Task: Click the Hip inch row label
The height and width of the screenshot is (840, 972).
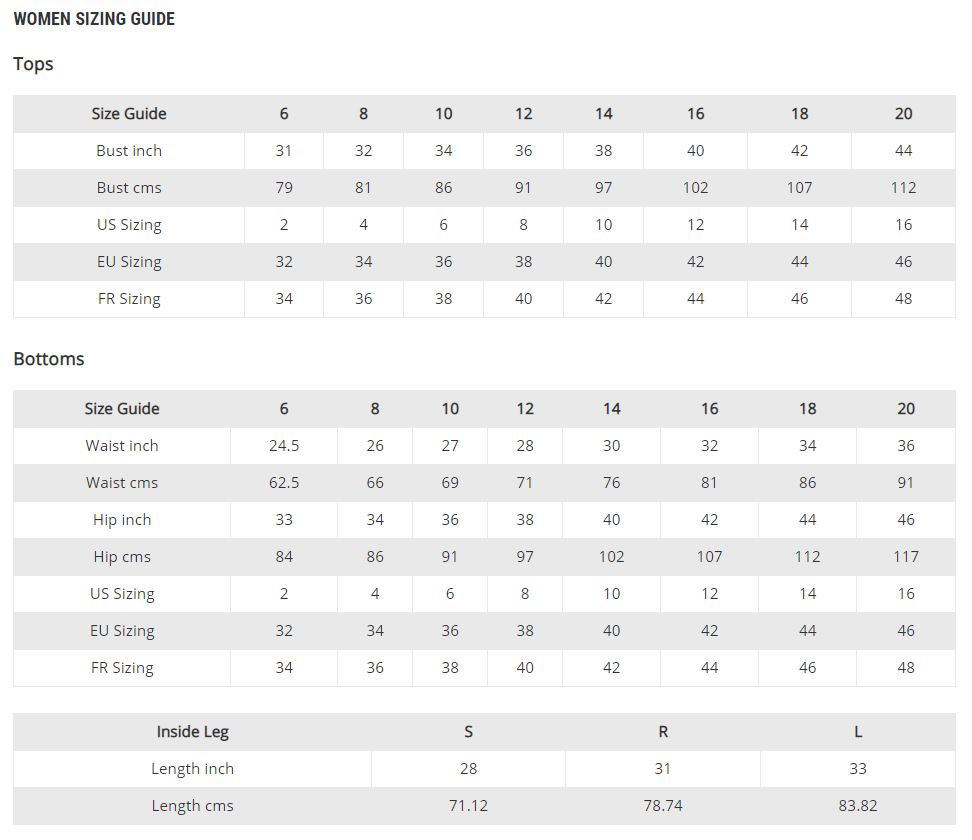Action: [122, 520]
